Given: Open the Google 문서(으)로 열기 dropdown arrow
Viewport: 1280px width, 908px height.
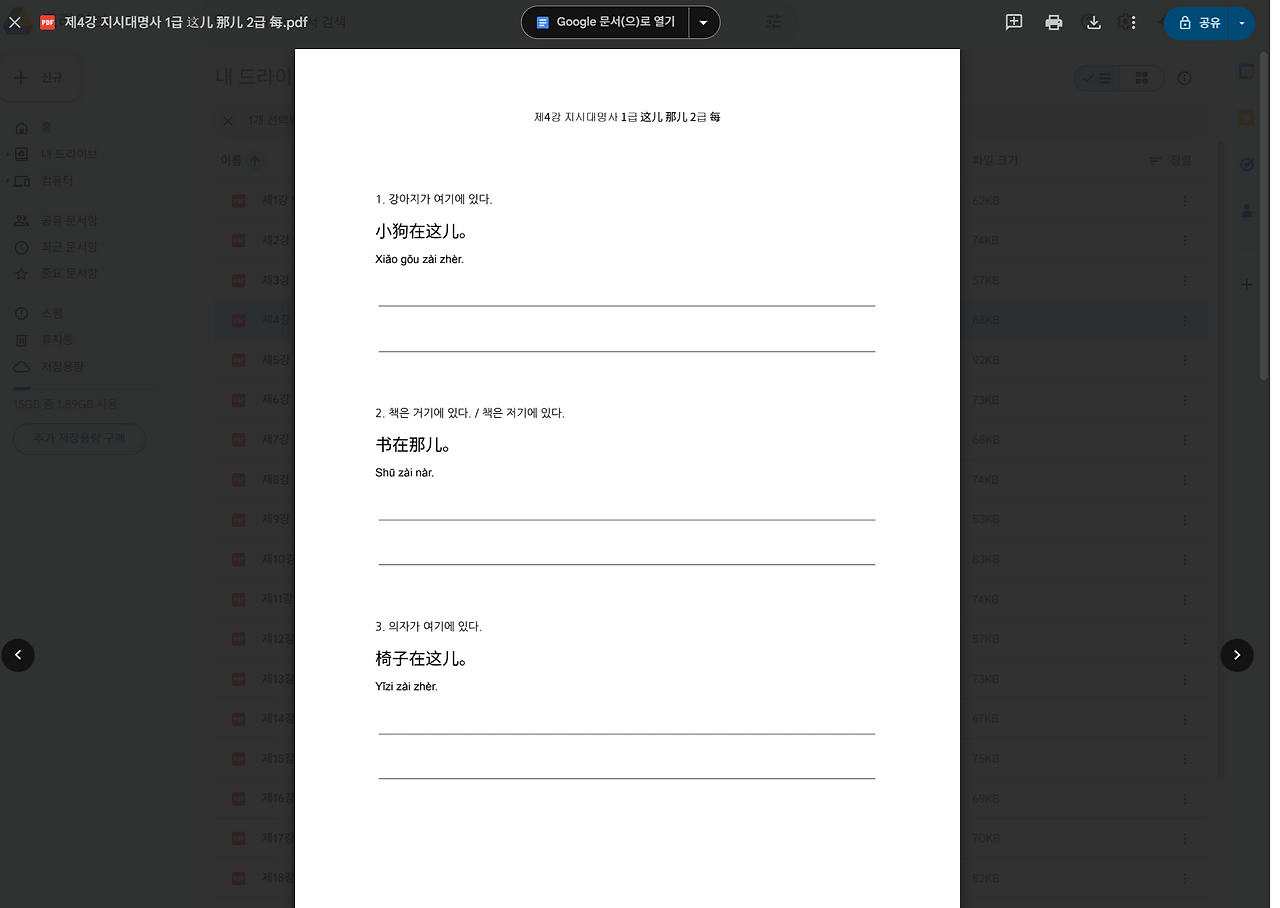Looking at the screenshot, I should (x=703, y=22).
